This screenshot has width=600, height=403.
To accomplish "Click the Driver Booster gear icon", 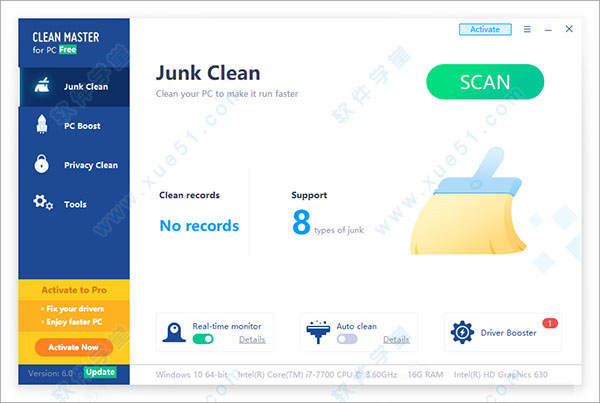I will point(463,332).
